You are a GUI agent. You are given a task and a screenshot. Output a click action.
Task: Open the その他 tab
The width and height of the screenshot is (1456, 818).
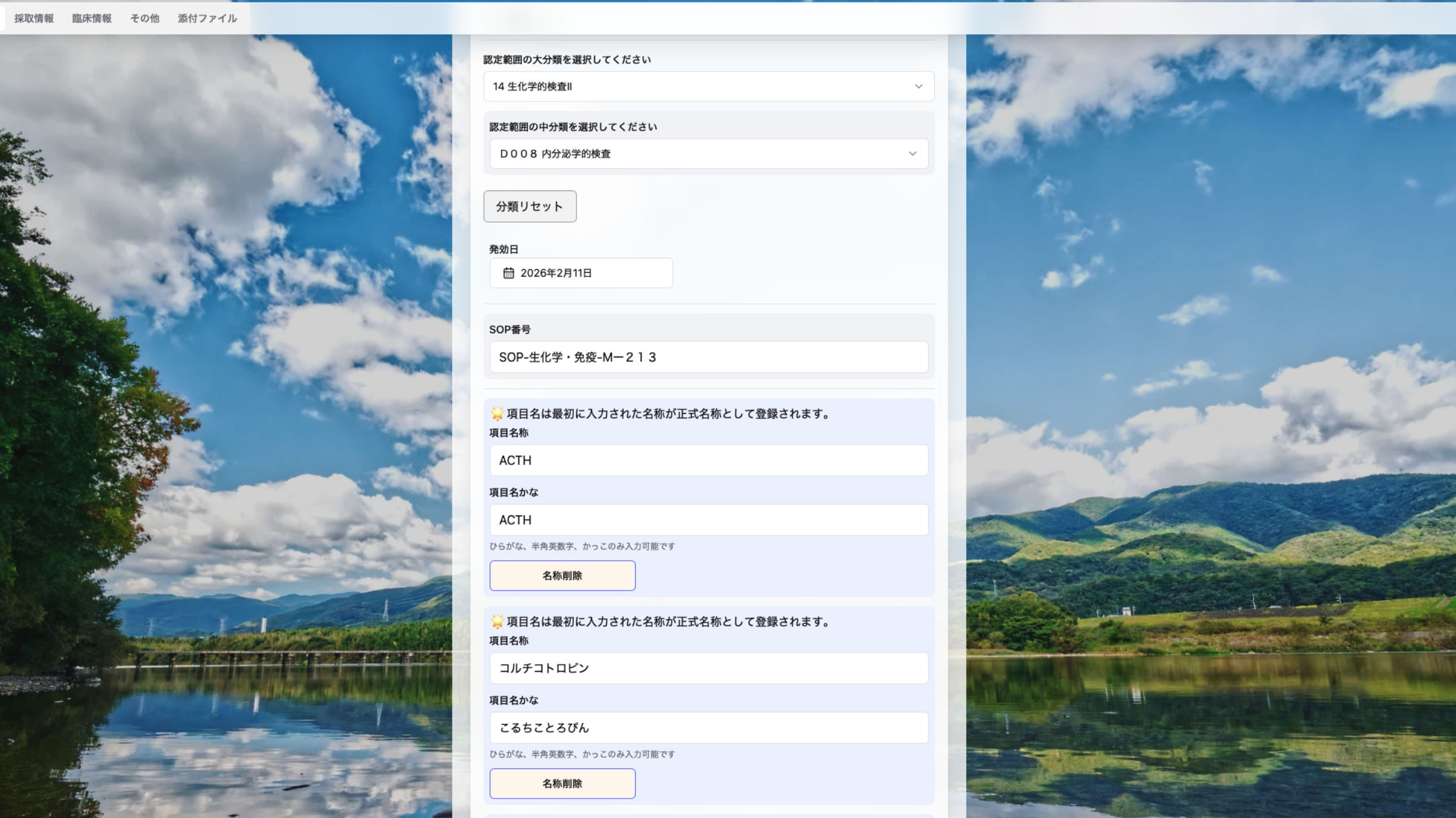point(143,18)
